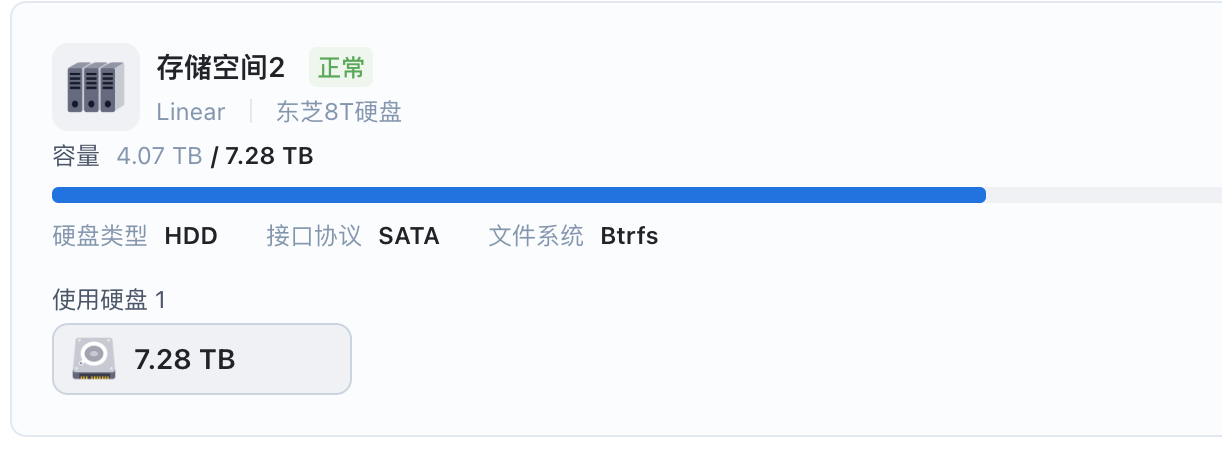
Task: Click the SATA interface value
Action: tap(409, 236)
